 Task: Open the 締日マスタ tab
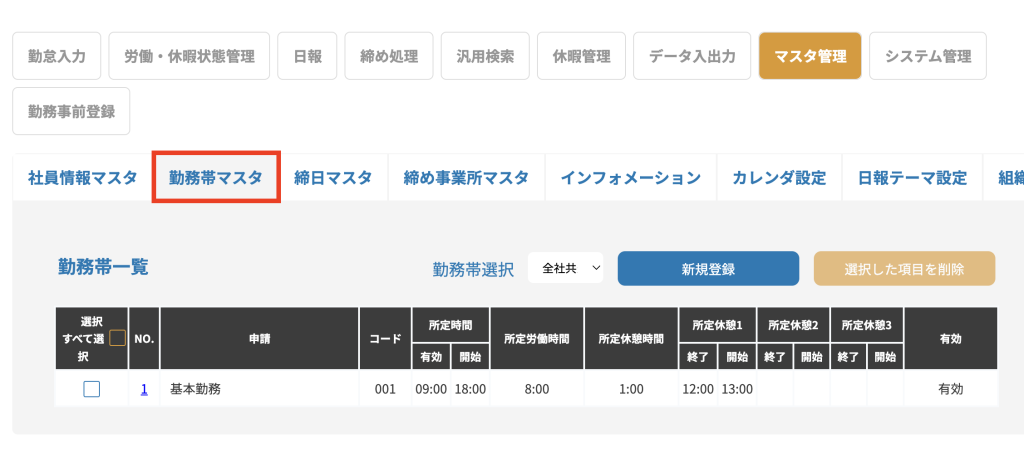click(x=333, y=178)
